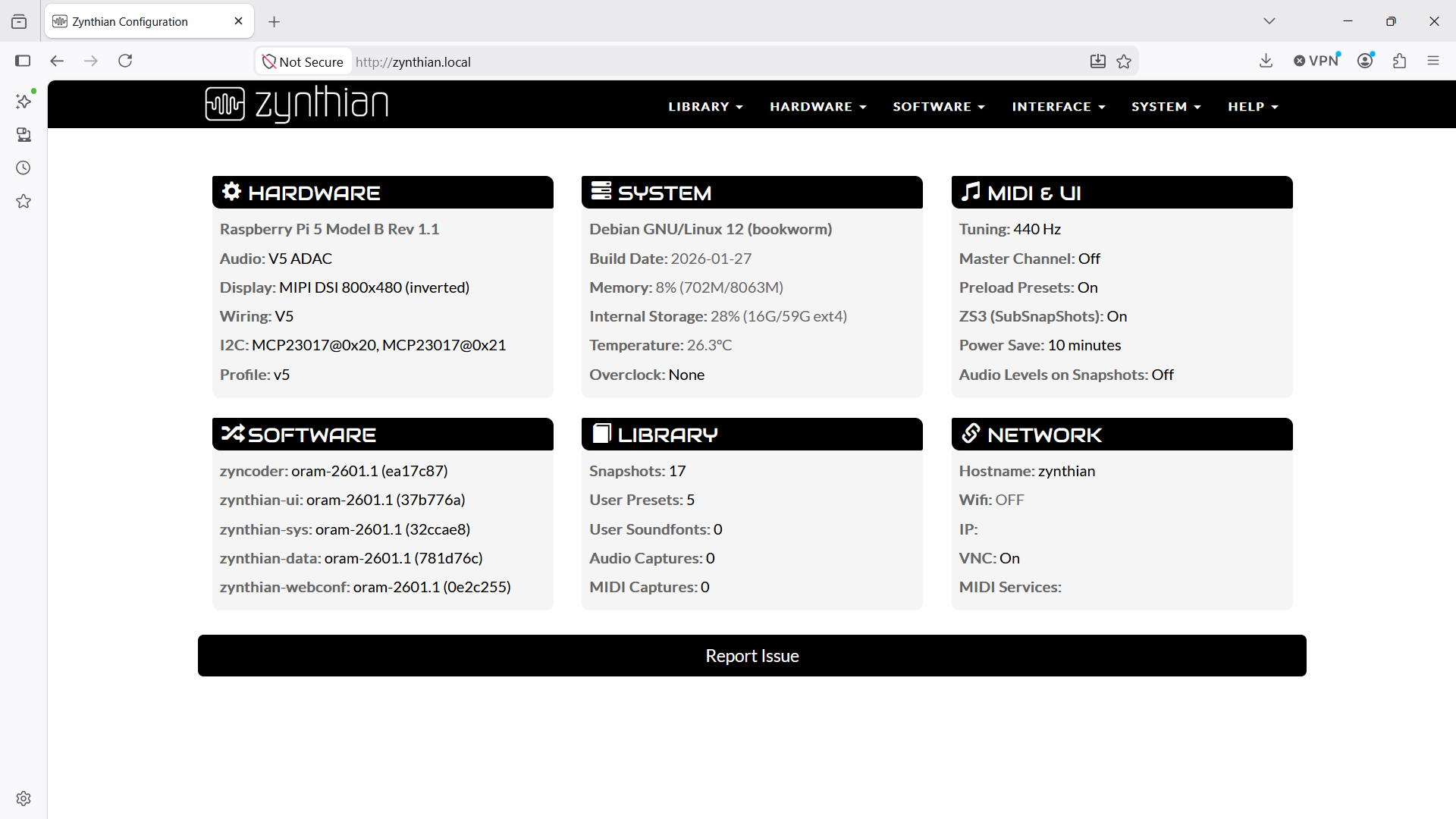Click the browser forward arrow
1456x819 pixels.
[91, 61]
